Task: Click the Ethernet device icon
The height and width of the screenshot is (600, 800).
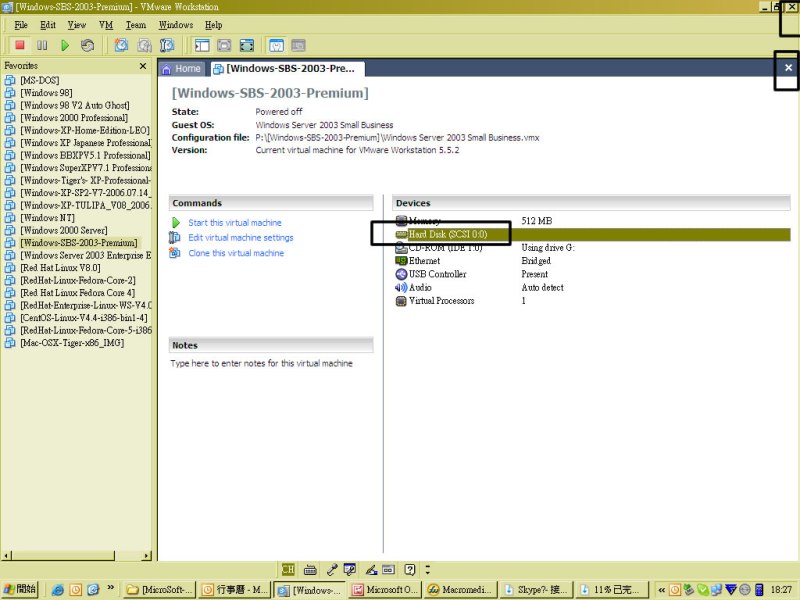Action: pos(402,261)
